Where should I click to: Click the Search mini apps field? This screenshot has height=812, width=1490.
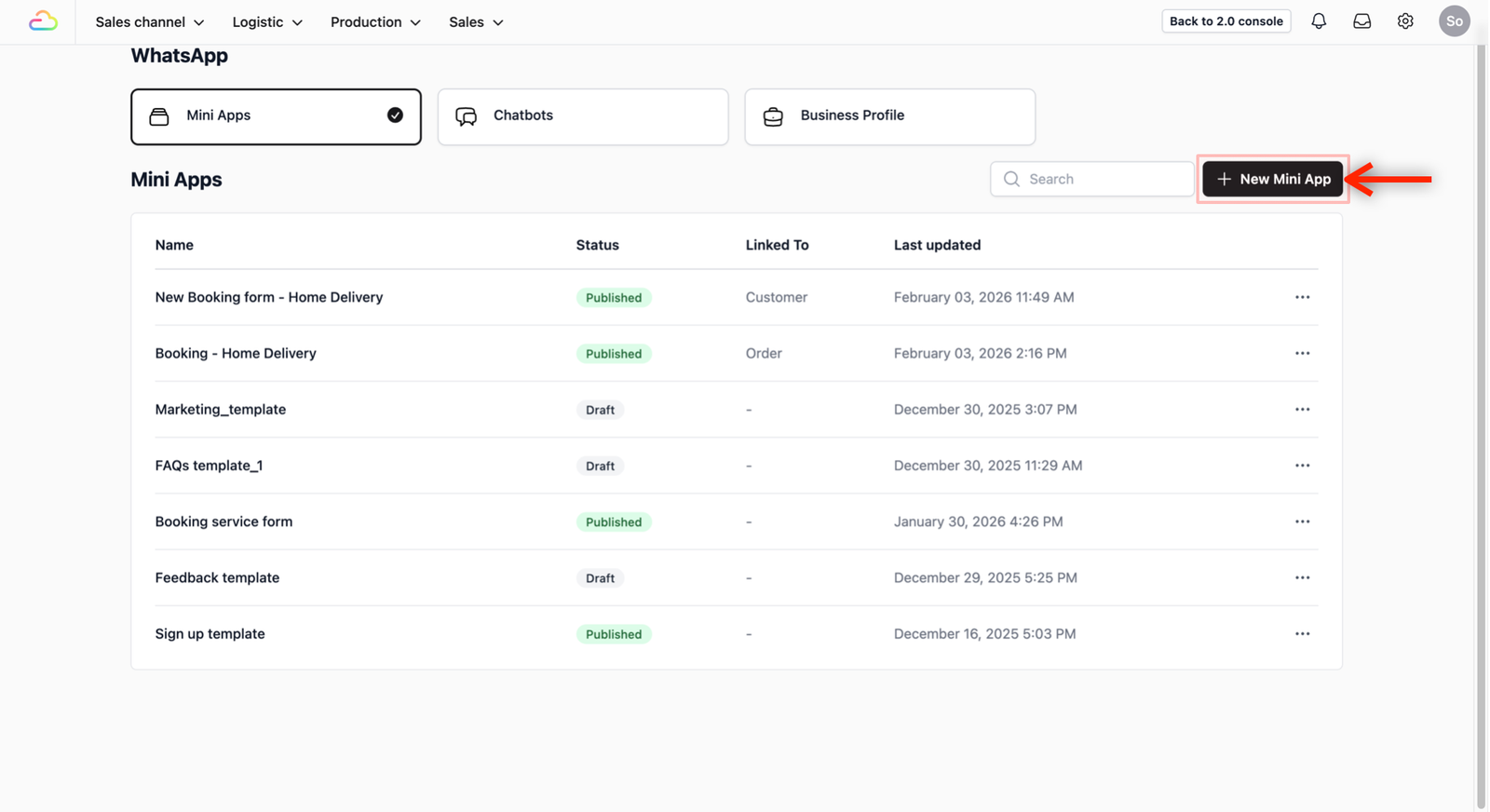click(1091, 179)
